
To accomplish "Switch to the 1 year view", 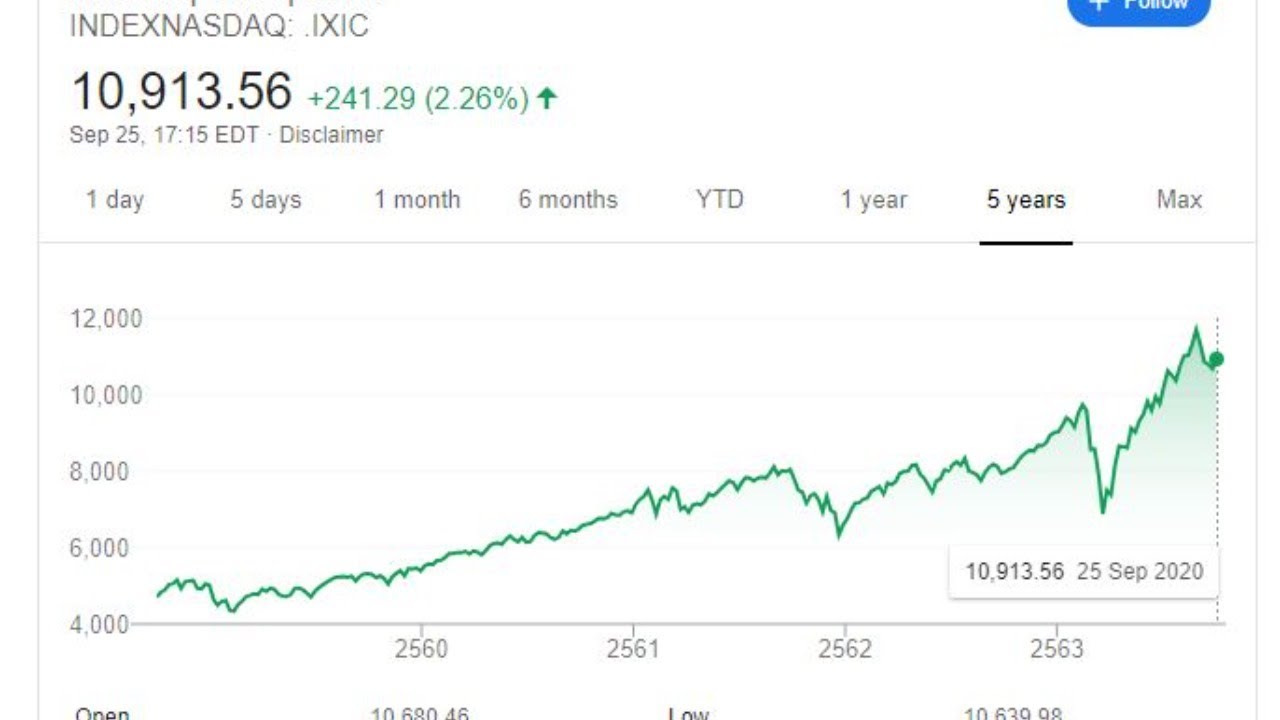I will point(874,200).
